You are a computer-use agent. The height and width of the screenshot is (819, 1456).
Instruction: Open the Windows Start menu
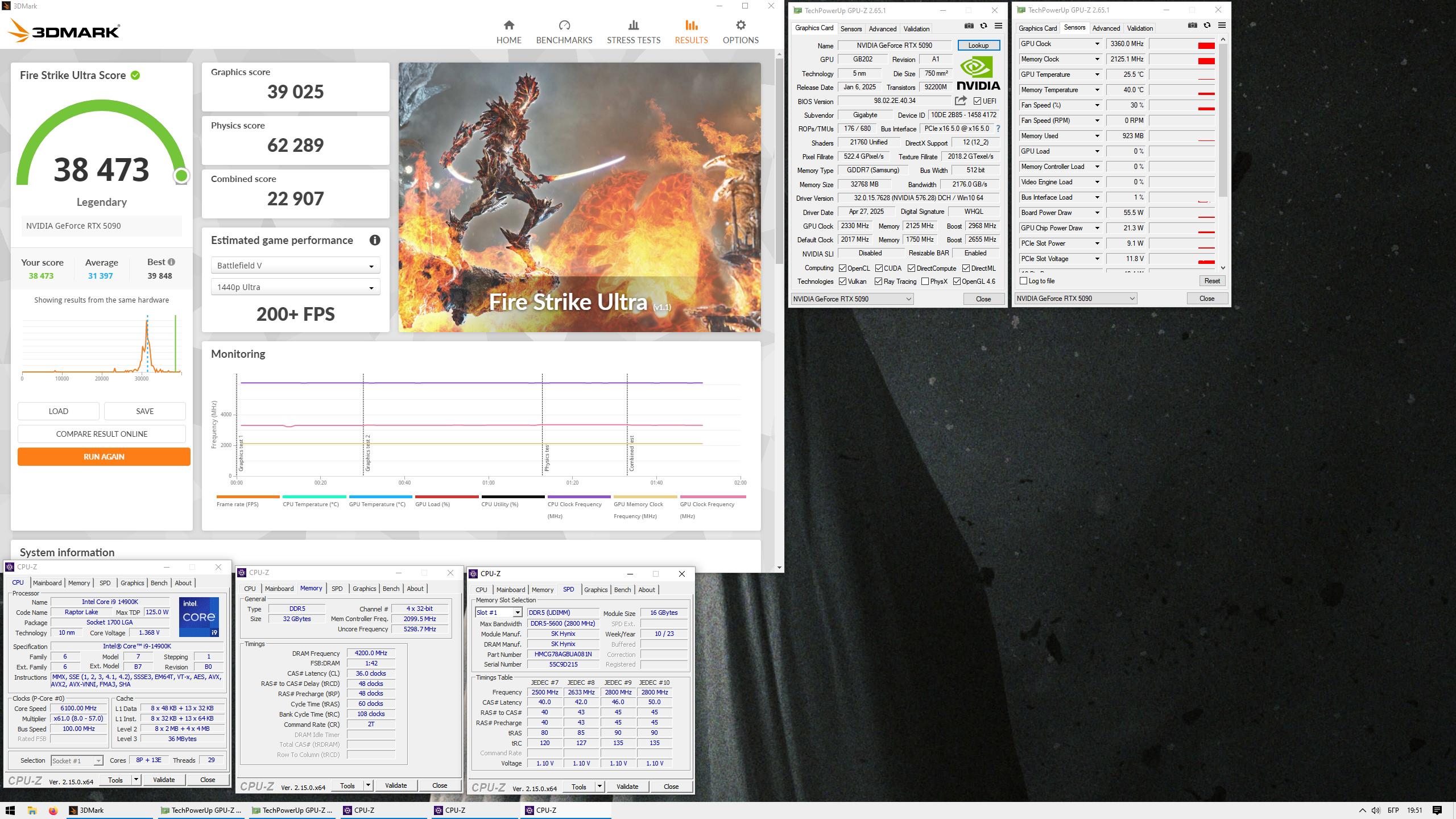tap(10, 810)
